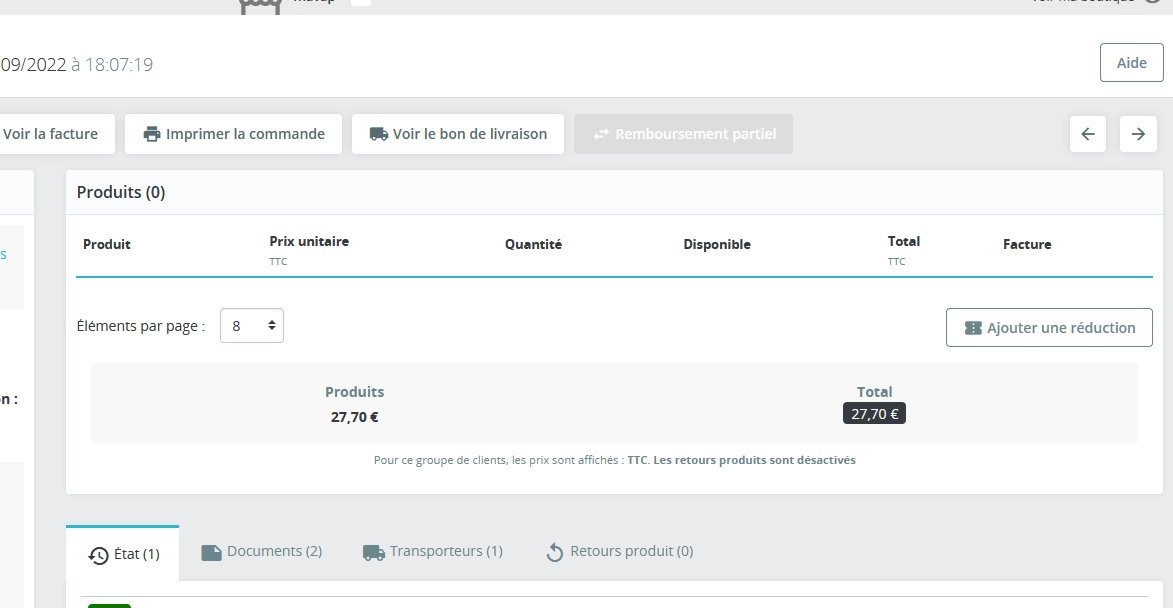This screenshot has height=608, width=1173.
Task: Click the truck icon on Transporteurs tab
Action: click(373, 553)
